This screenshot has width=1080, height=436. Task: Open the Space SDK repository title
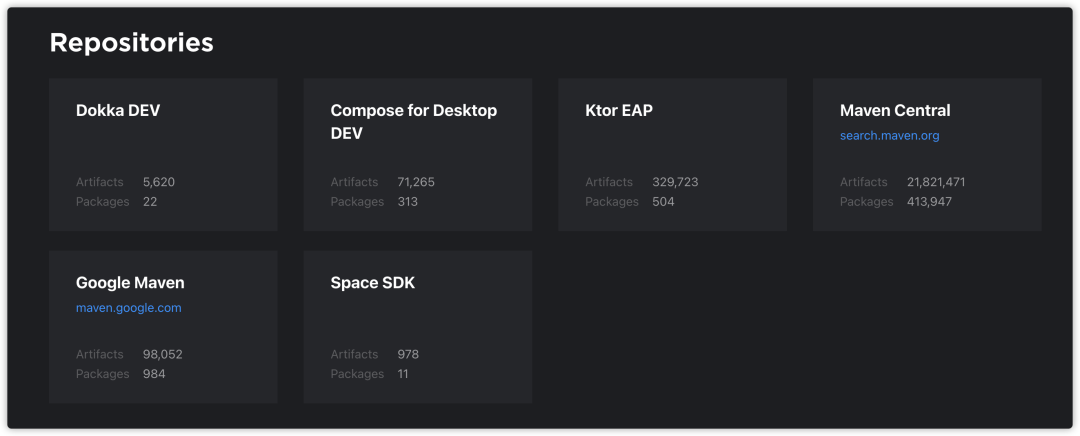pyautogui.click(x=372, y=283)
